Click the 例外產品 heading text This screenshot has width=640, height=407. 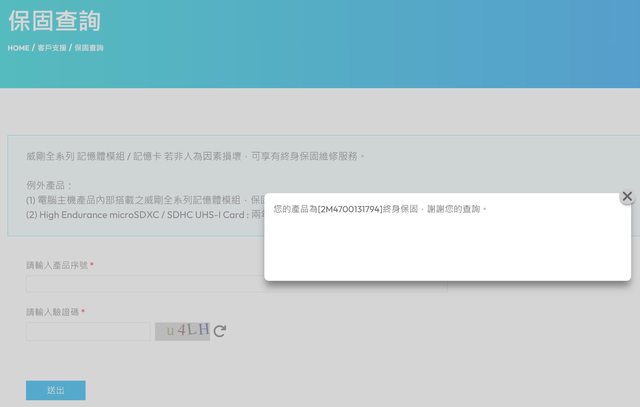49,186
